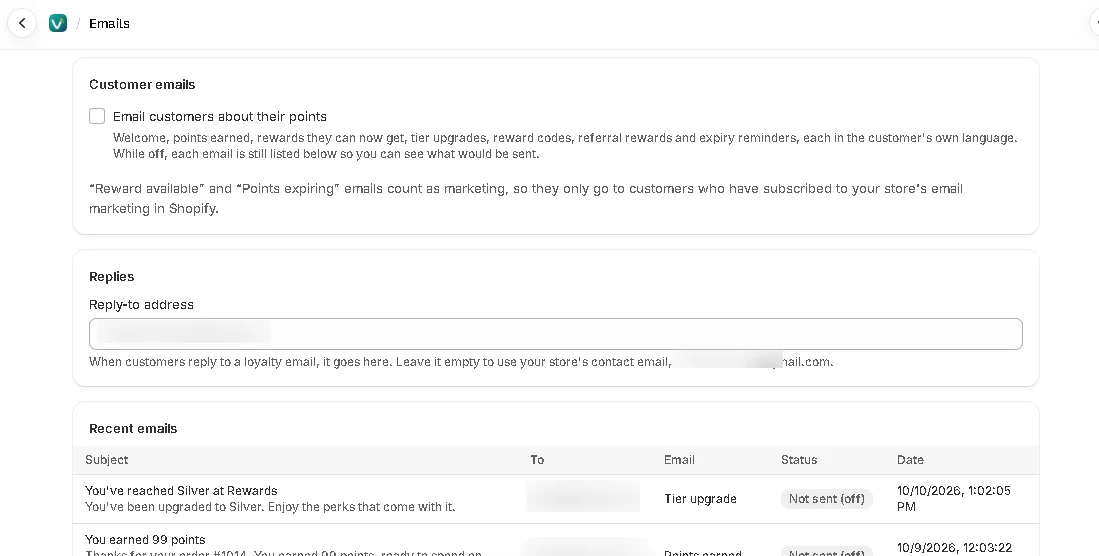Select the 'Welcome, points earned' description text
1099x556 pixels.
tap(565, 146)
